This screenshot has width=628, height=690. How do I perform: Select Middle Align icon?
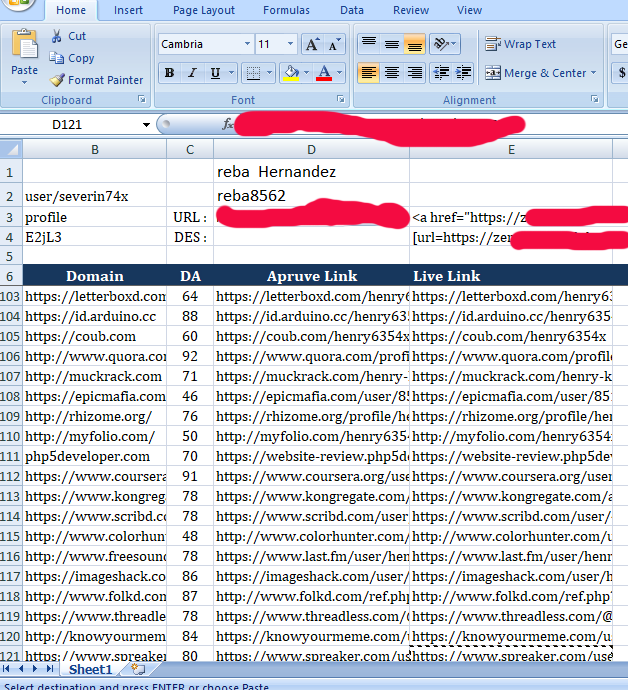[392, 44]
